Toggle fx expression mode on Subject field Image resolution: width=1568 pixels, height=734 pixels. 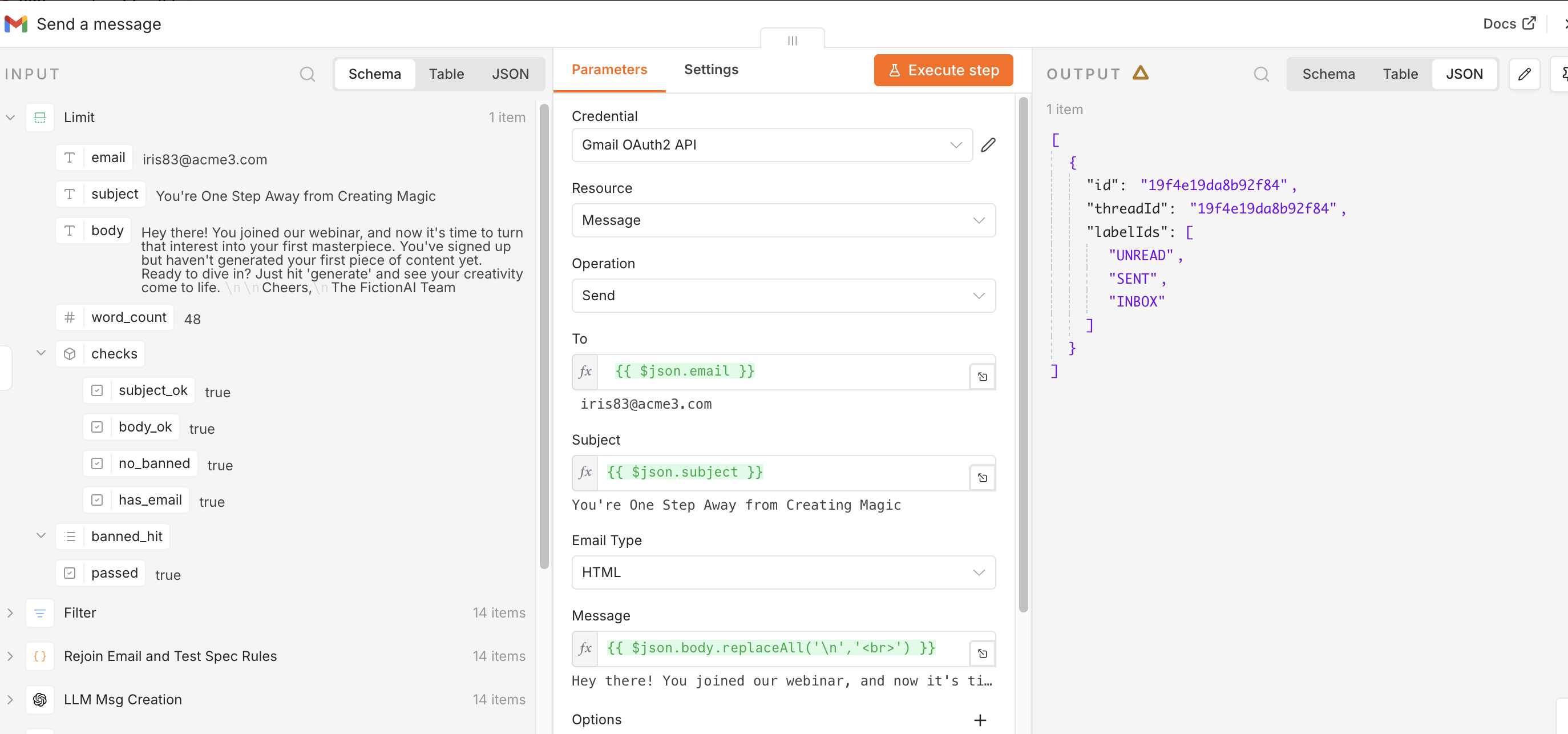click(585, 473)
